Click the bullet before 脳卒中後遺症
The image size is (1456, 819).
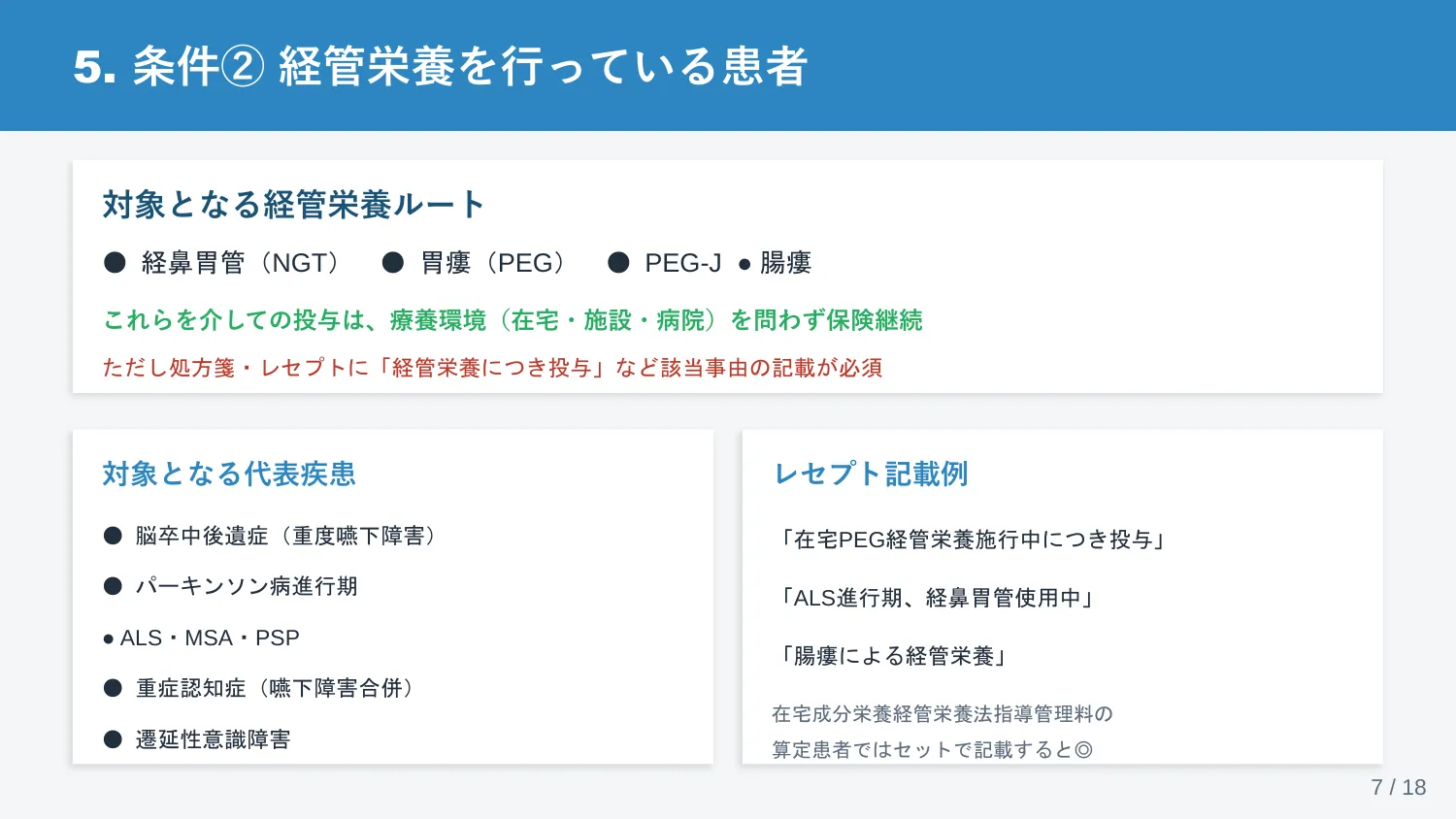[113, 536]
